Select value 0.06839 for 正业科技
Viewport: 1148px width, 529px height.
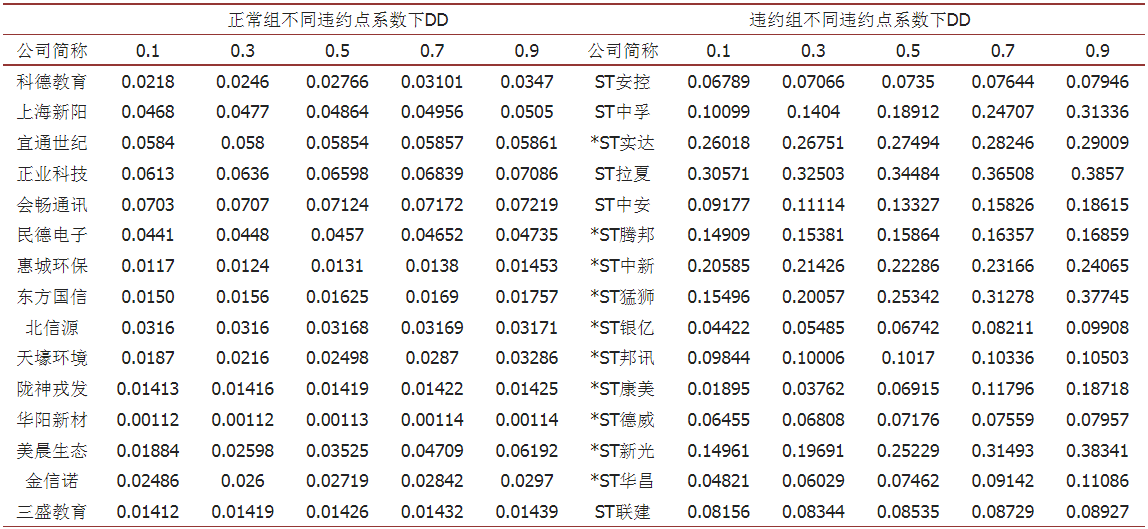[x=432, y=174]
